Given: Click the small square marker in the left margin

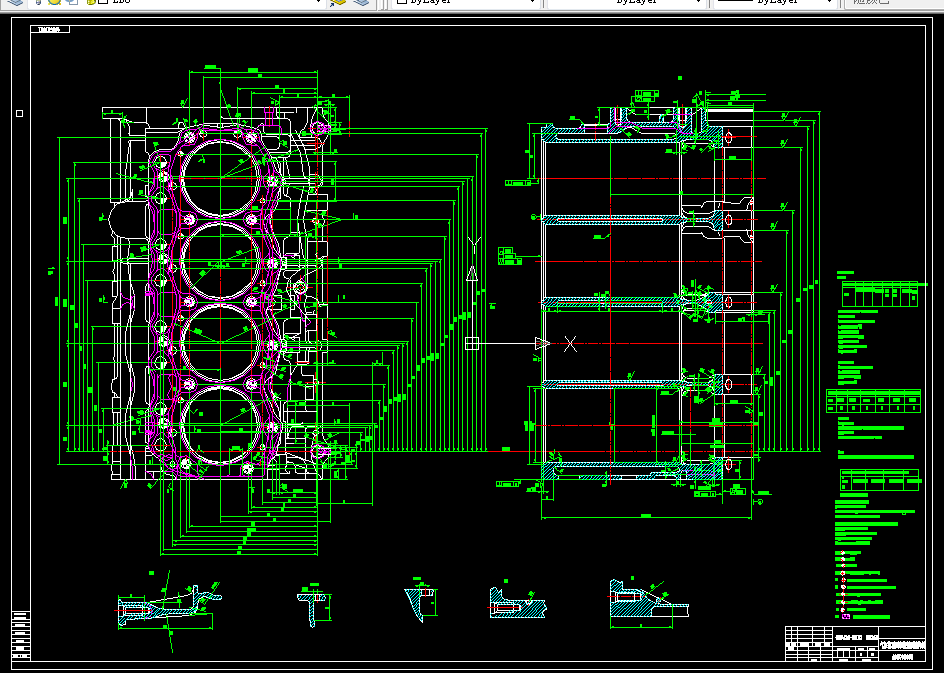Looking at the screenshot, I should (19, 113).
